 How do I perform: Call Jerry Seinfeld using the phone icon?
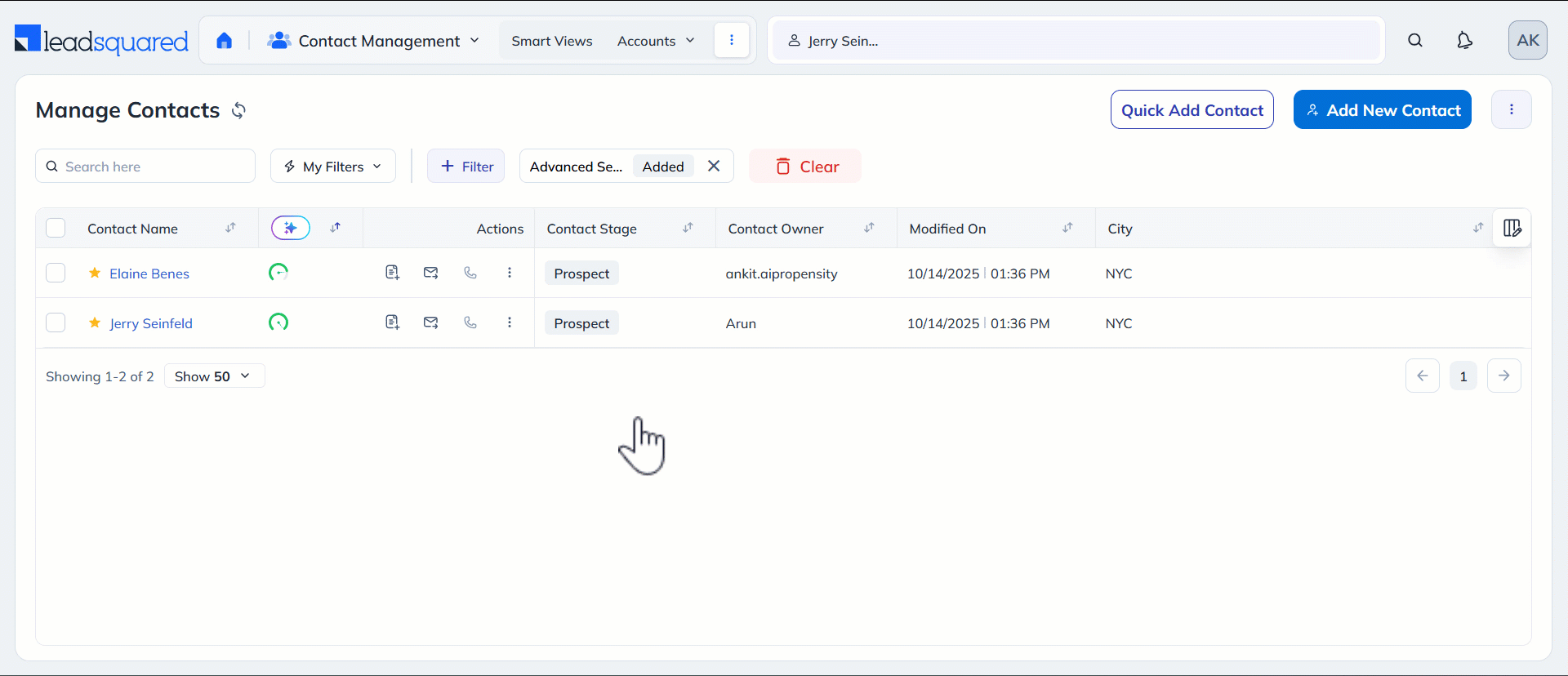[470, 322]
